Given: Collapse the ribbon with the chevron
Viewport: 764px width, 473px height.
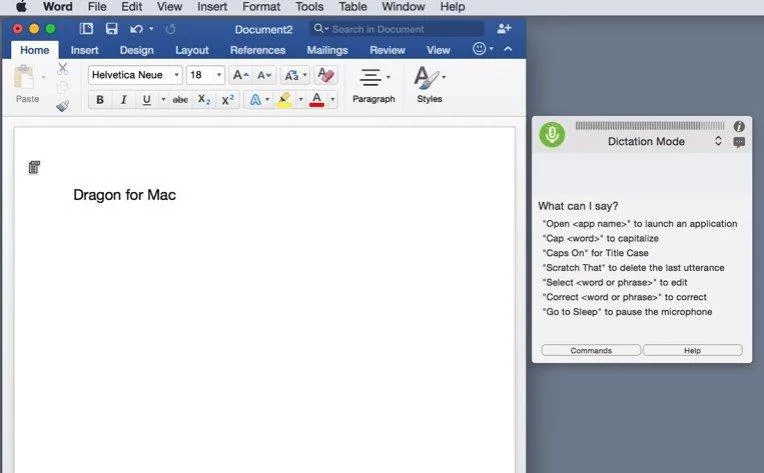Looking at the screenshot, I should pos(508,49).
